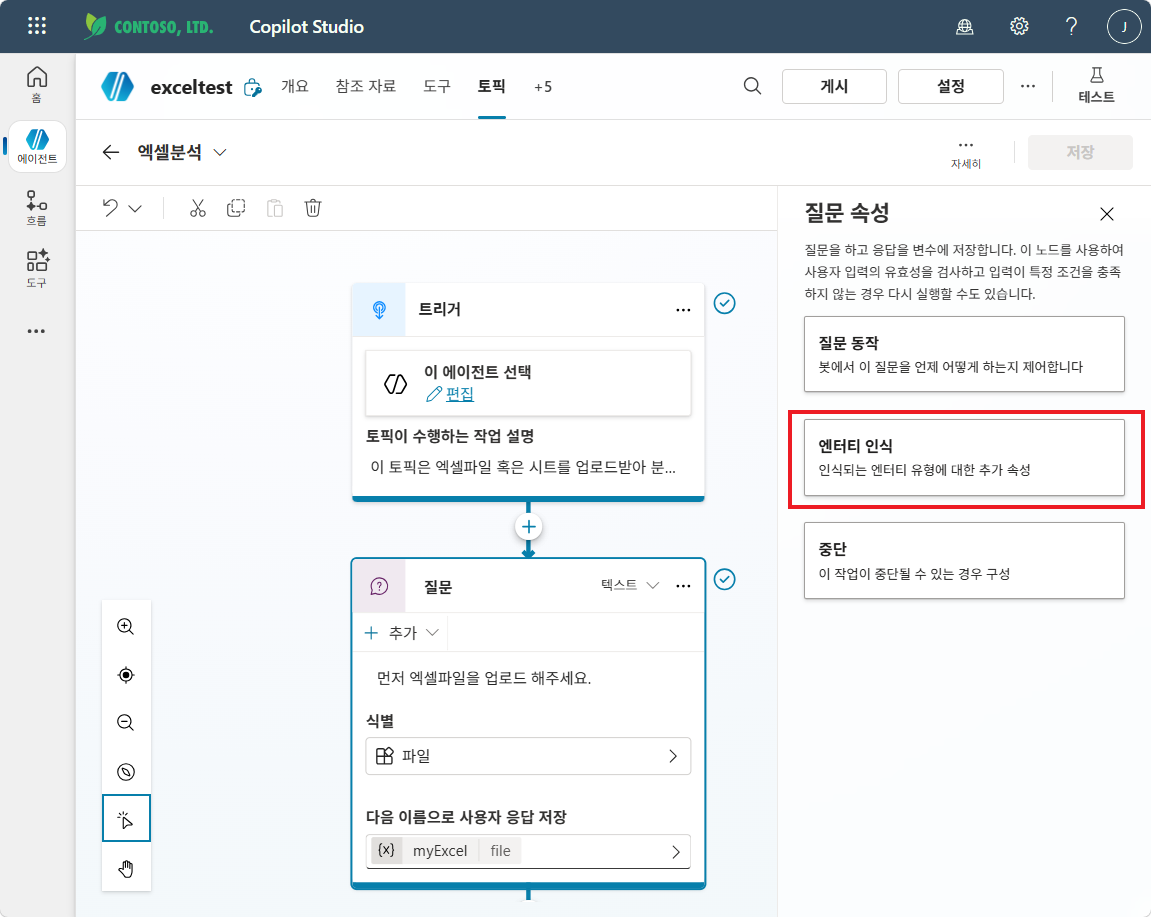Viewport: 1151px width, 917px height.
Task: Zoom in on the canvas
Action: [x=126, y=626]
